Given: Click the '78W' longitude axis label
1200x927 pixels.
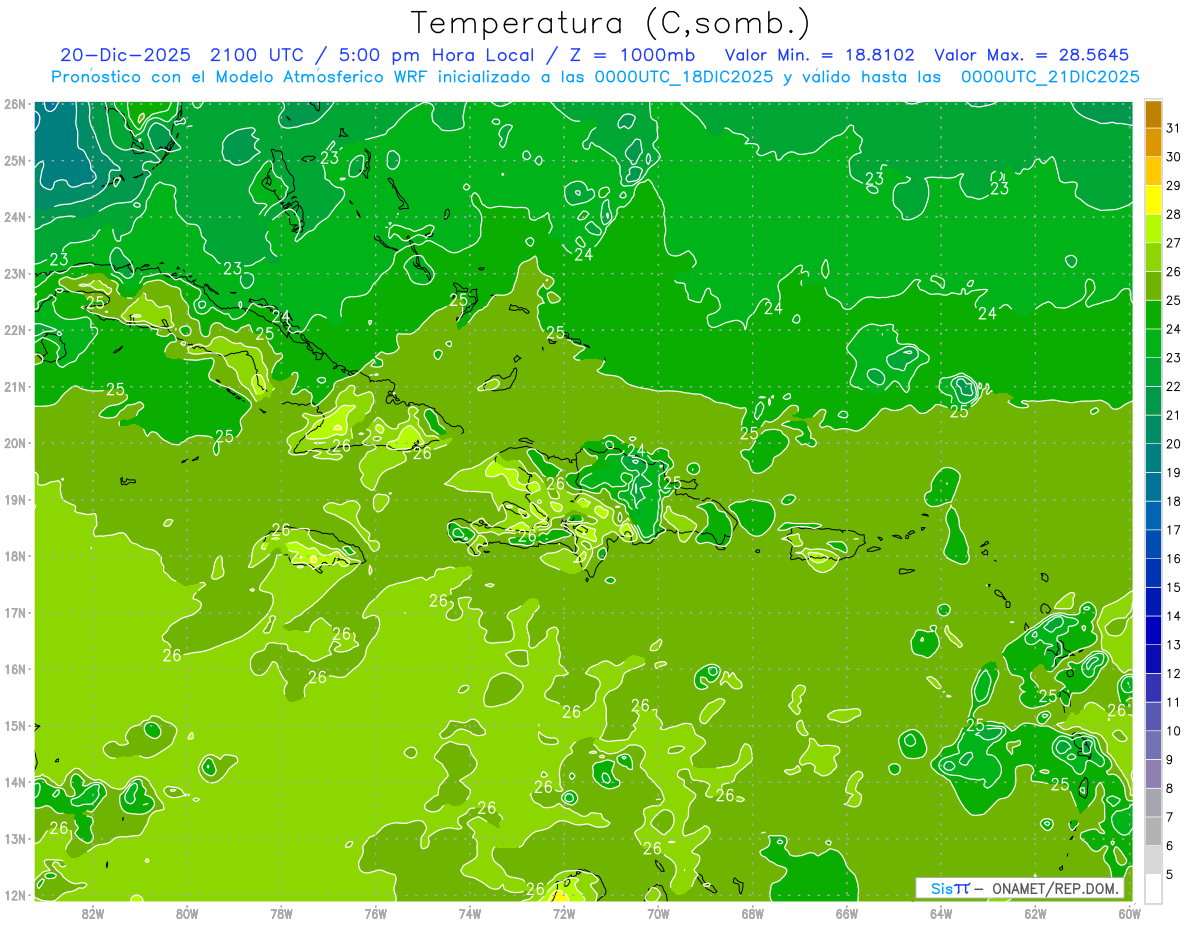Looking at the screenshot, I should click(x=281, y=914).
